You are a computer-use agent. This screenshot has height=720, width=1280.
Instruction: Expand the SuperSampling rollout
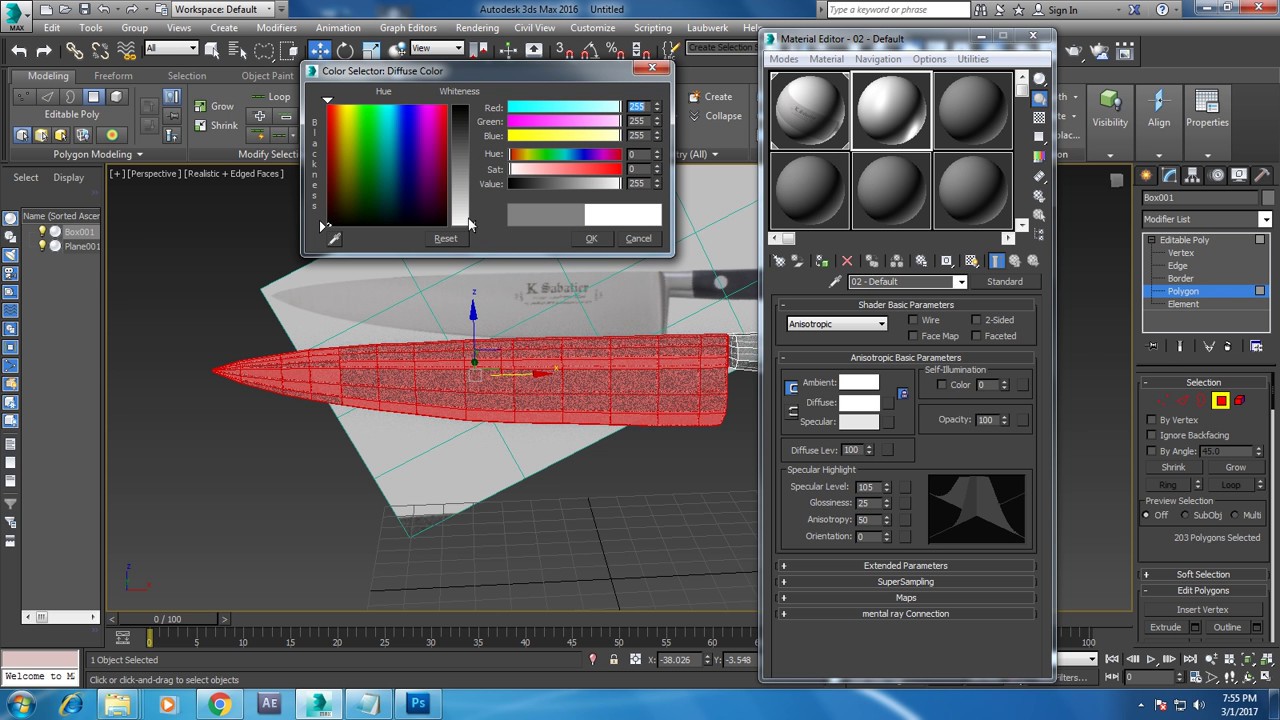(x=905, y=582)
